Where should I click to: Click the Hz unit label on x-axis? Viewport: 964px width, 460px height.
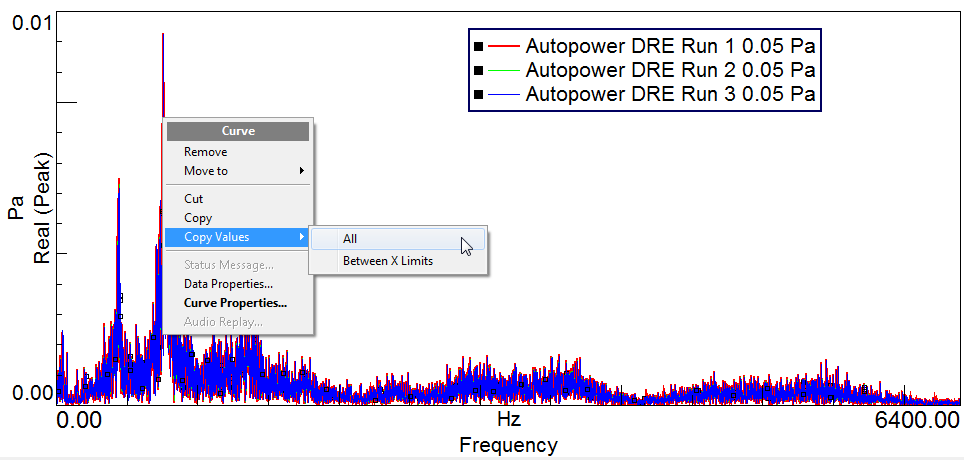508,417
